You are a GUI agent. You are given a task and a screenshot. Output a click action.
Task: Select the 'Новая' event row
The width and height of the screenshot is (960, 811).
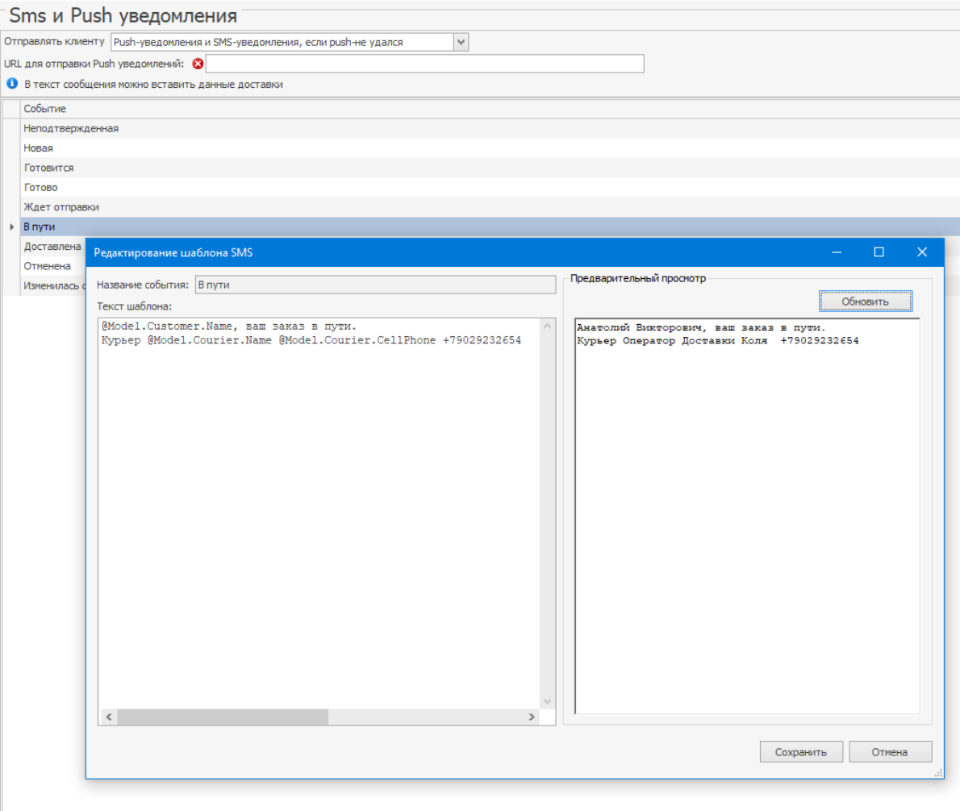39,148
